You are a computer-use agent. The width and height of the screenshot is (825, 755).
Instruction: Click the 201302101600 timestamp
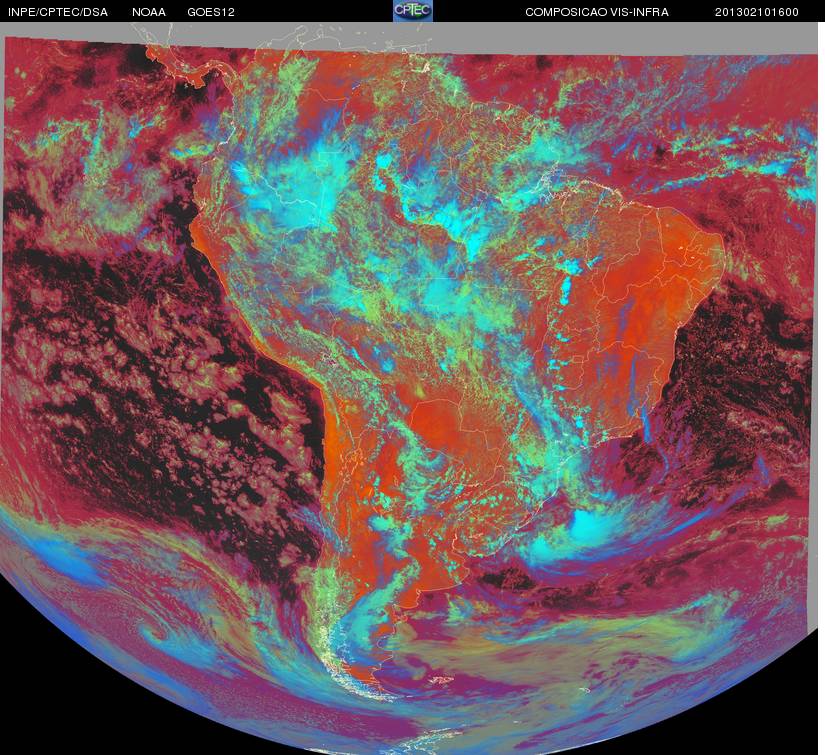click(757, 12)
